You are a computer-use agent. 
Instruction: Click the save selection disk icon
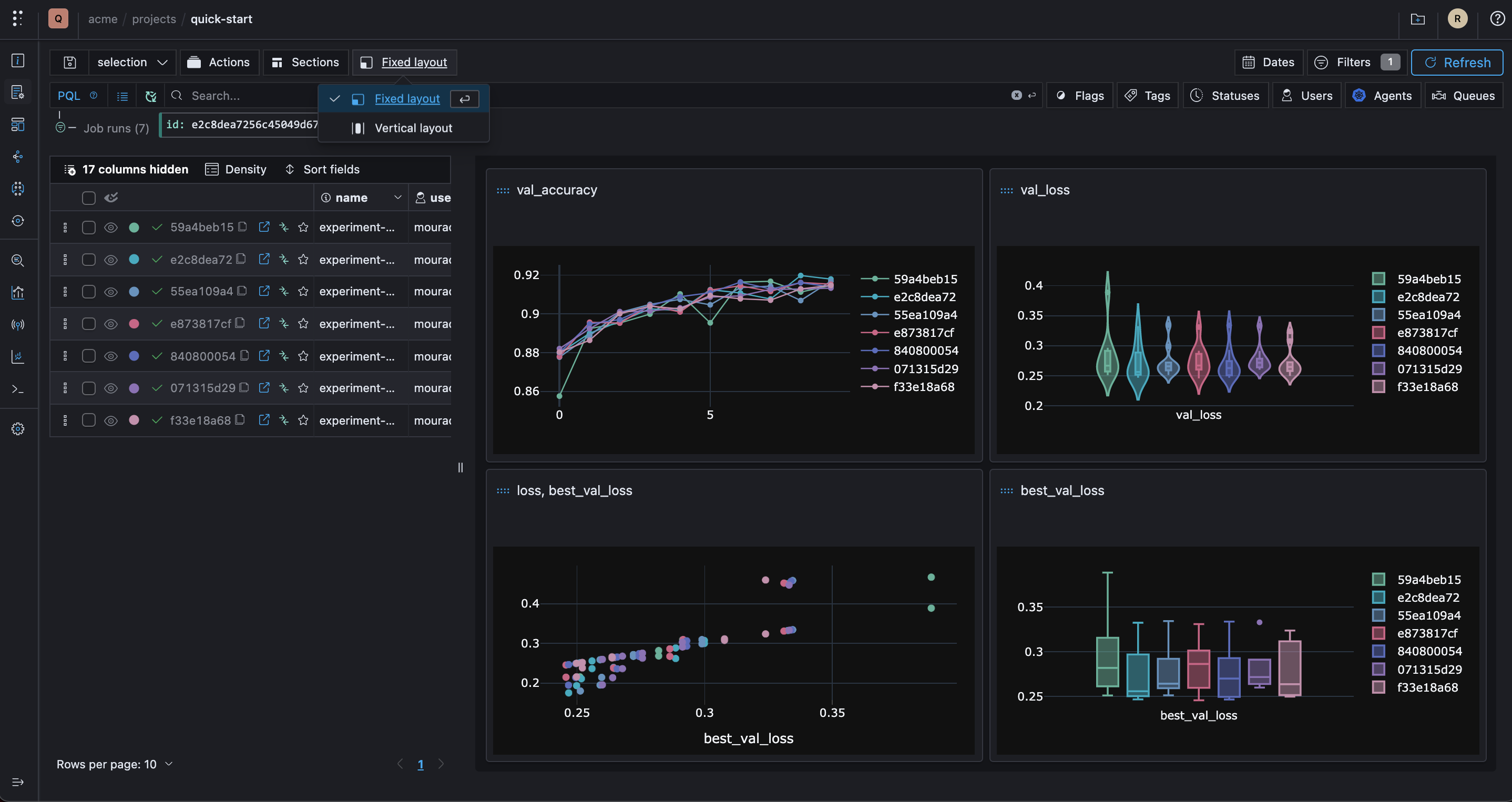pyautogui.click(x=70, y=62)
